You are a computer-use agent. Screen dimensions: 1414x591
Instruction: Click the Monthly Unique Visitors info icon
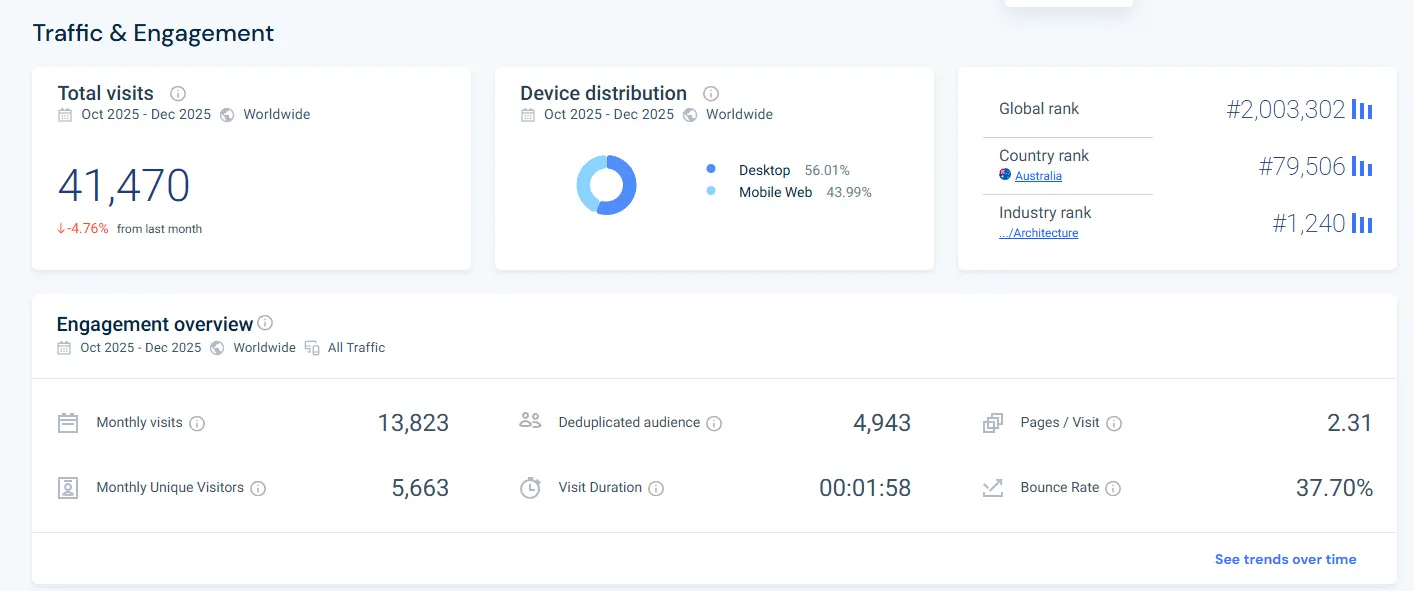point(259,488)
